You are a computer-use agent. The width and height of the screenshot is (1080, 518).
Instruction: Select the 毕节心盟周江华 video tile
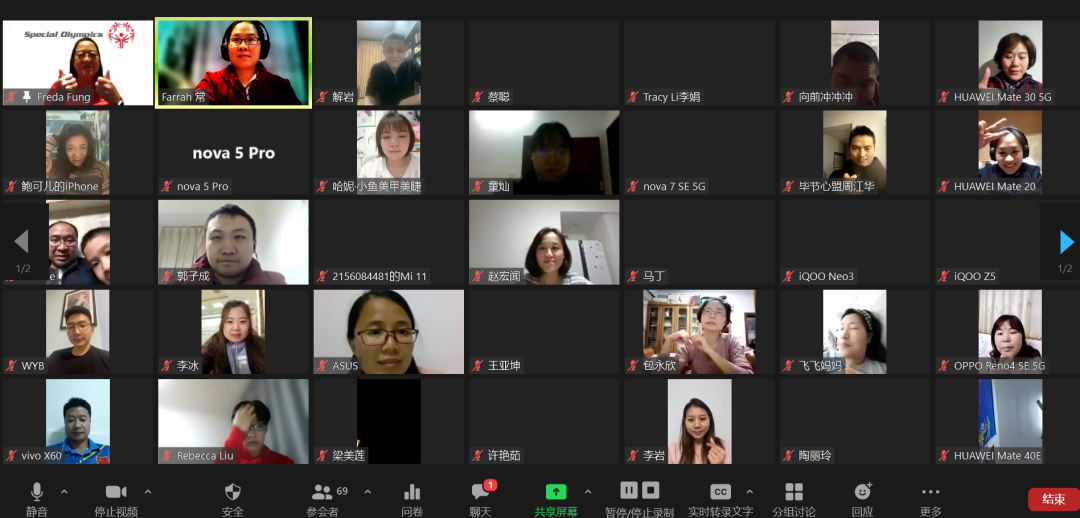point(855,152)
